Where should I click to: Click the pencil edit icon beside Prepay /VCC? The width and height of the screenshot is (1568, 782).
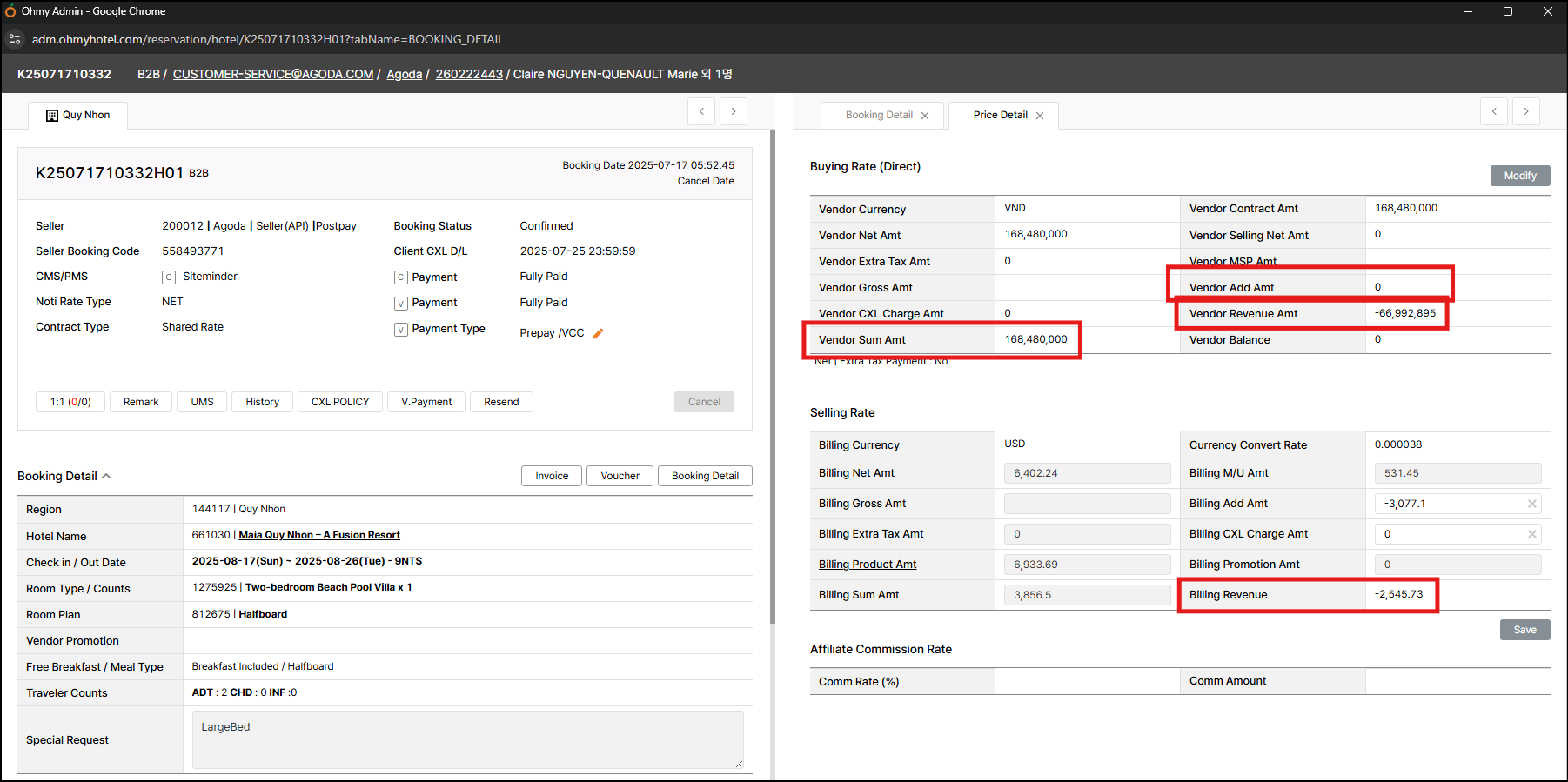click(x=598, y=333)
